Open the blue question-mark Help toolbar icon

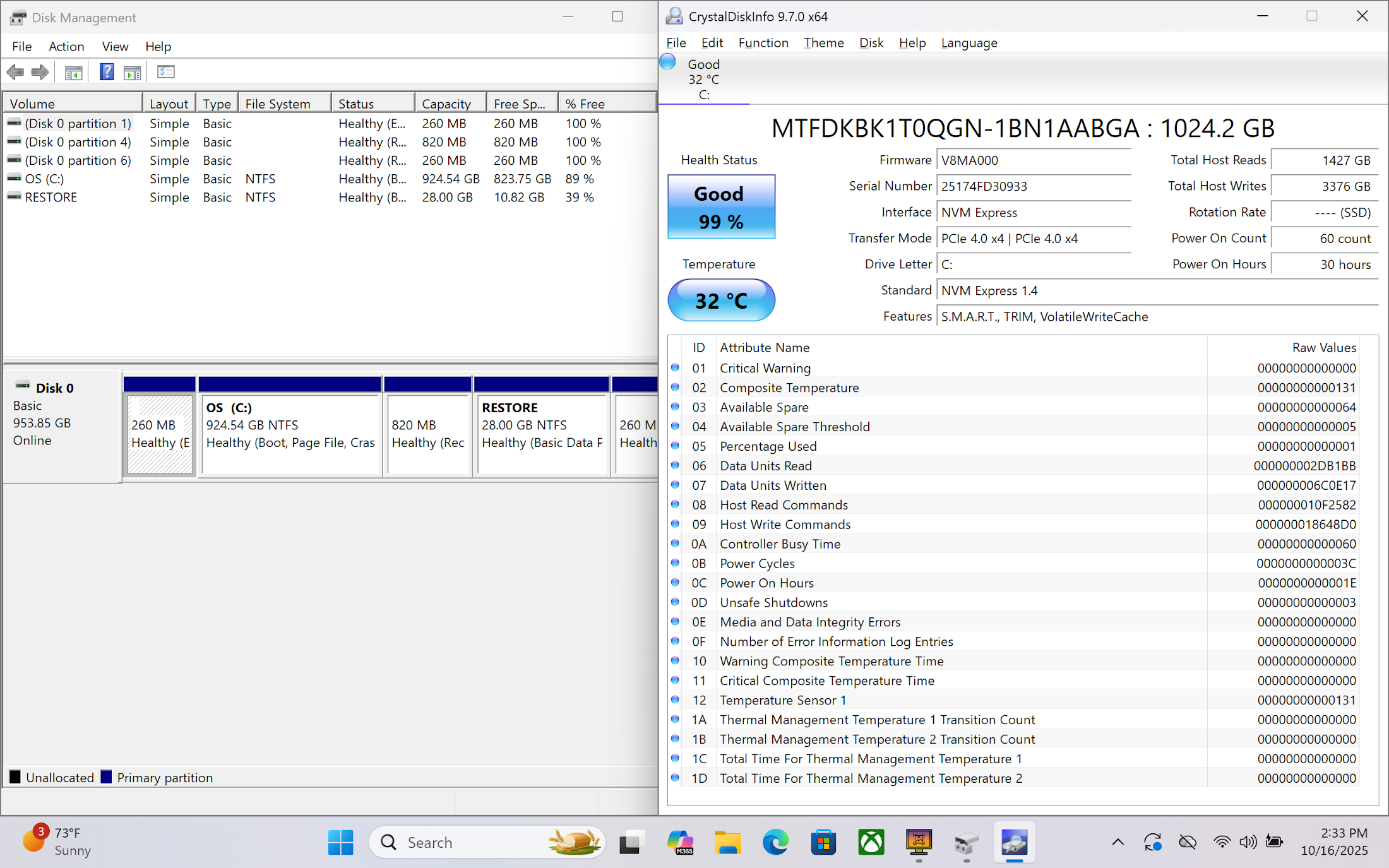107,72
